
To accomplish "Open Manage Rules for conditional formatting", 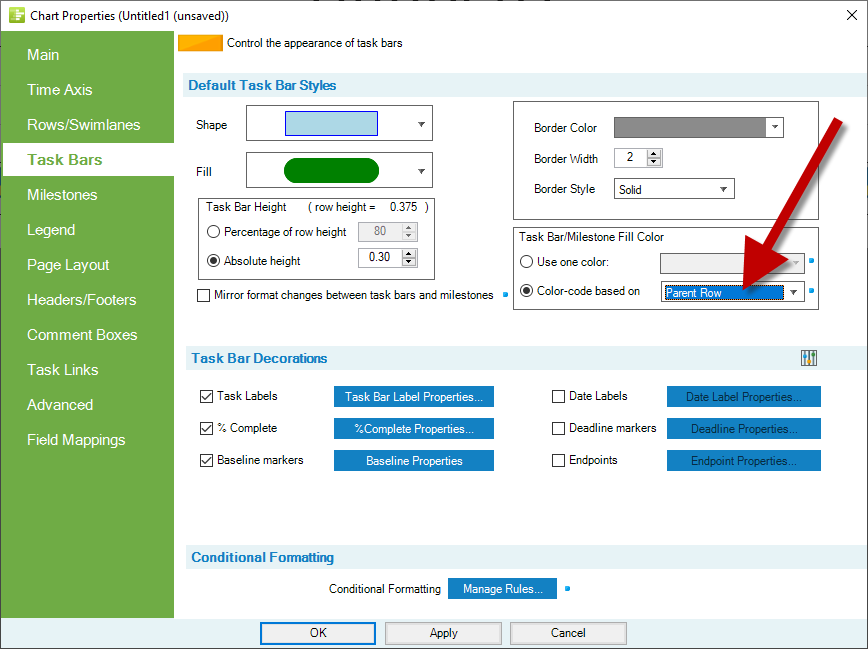I will pyautogui.click(x=502, y=589).
